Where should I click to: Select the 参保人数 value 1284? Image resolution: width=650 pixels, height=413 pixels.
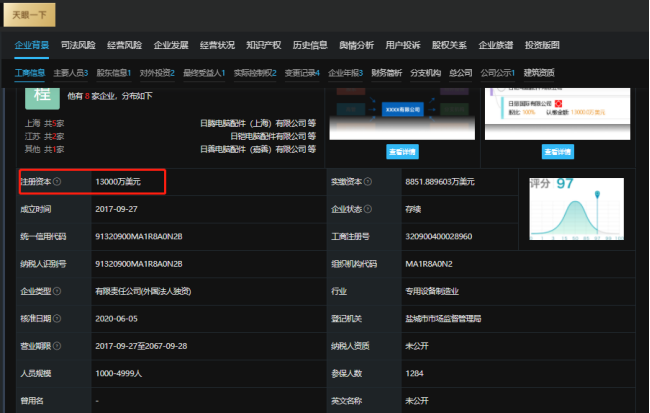click(415, 373)
